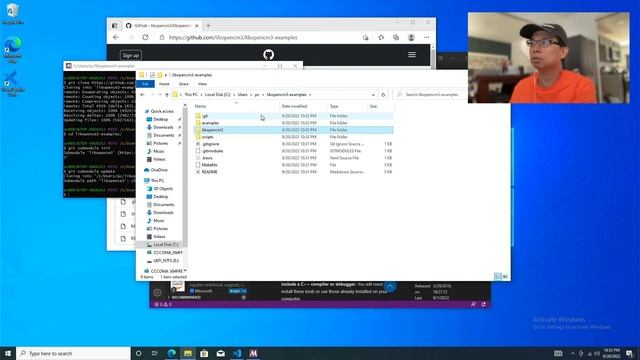This screenshot has width=640, height=360.
Task: Click the browser address bar URL
Action: [x=233, y=38]
